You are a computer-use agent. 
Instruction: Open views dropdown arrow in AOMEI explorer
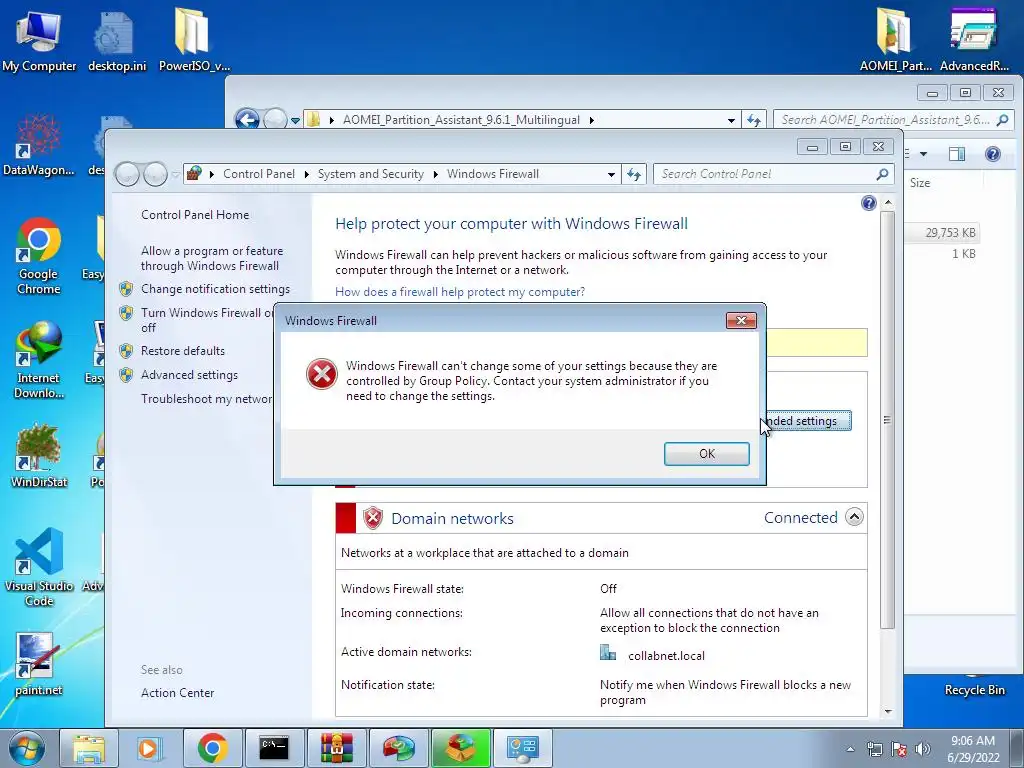point(923,154)
